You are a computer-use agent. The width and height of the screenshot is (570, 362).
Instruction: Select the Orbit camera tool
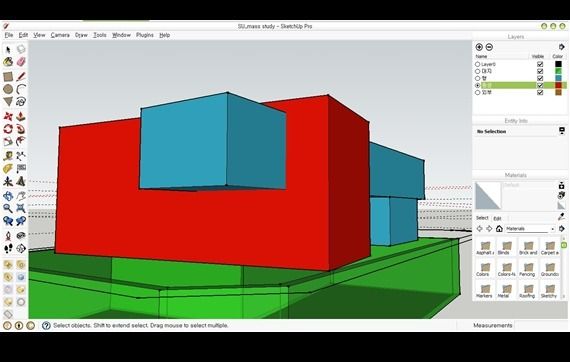click(x=8, y=196)
